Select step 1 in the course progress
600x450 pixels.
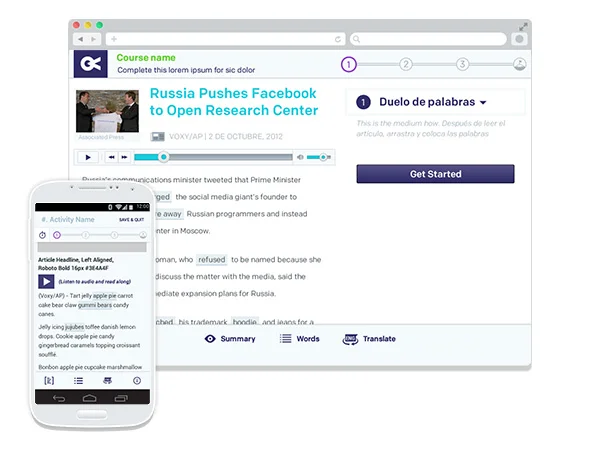349,65
